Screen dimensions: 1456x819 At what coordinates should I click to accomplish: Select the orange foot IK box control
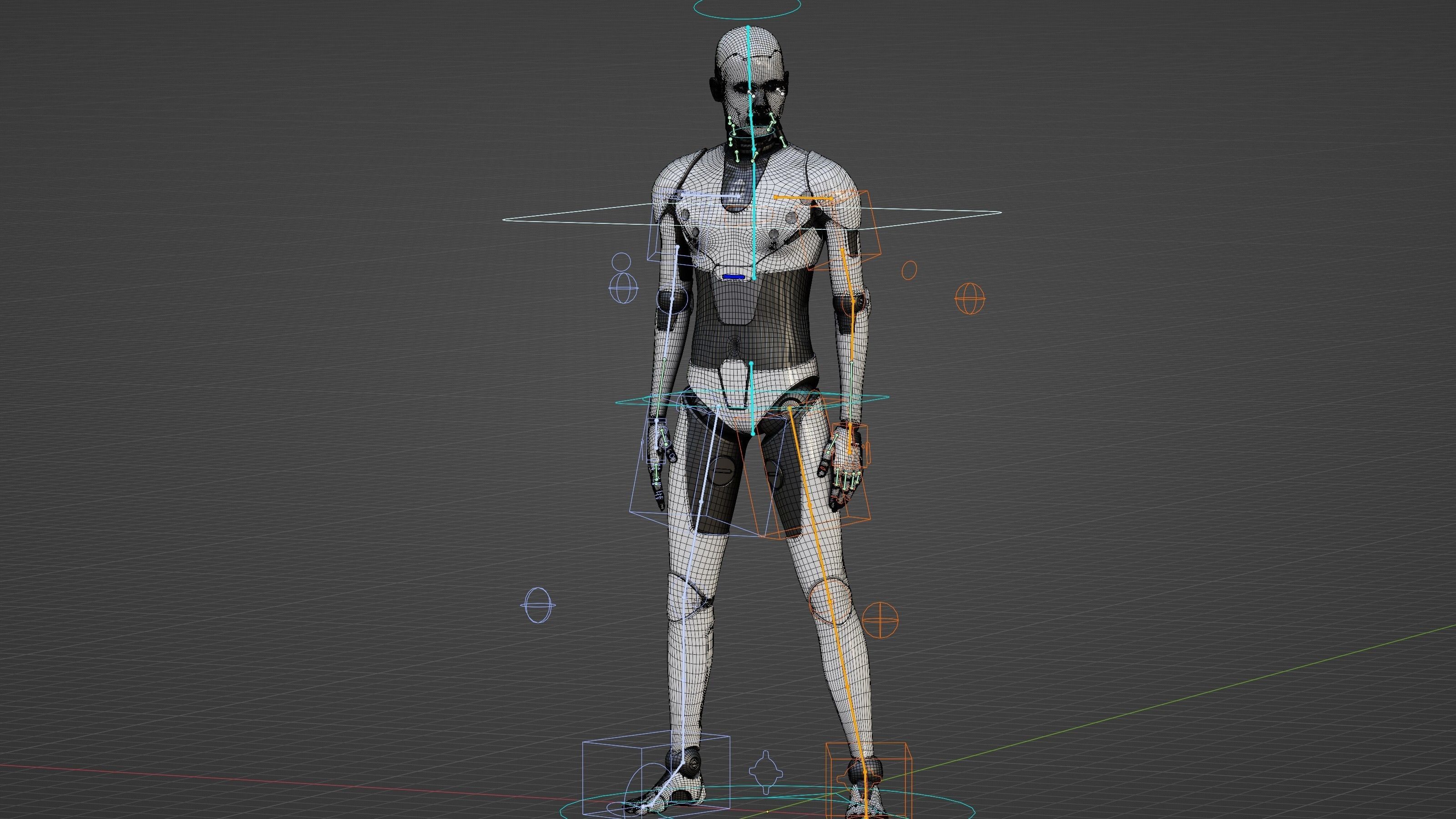pos(869,782)
